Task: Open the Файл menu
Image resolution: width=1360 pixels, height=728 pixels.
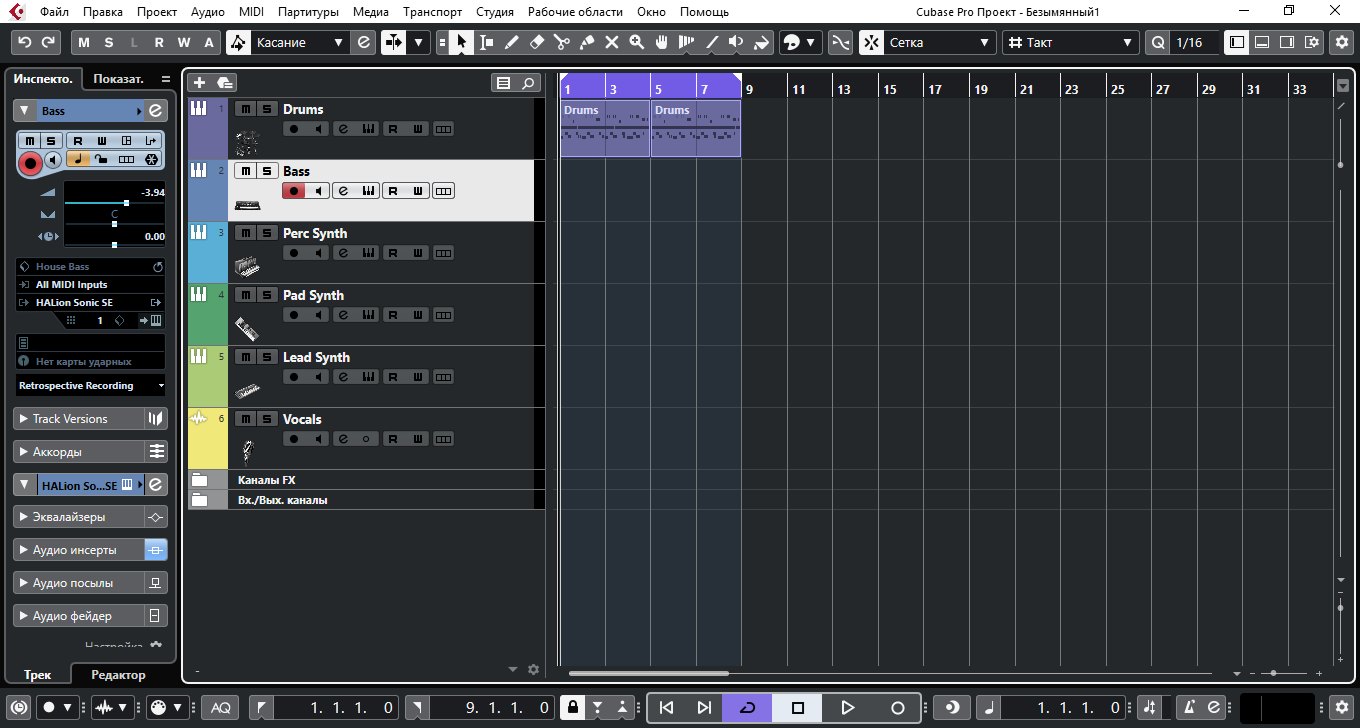Action: click(x=56, y=12)
